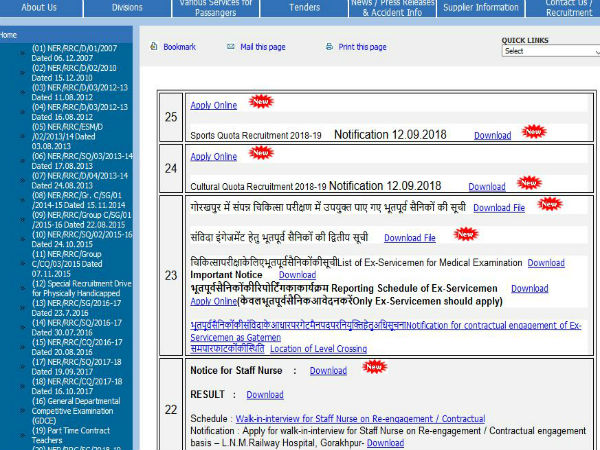Download List of Ex-Servicemen for Medical Examination
This screenshot has width=600, height=450.
tap(546, 263)
